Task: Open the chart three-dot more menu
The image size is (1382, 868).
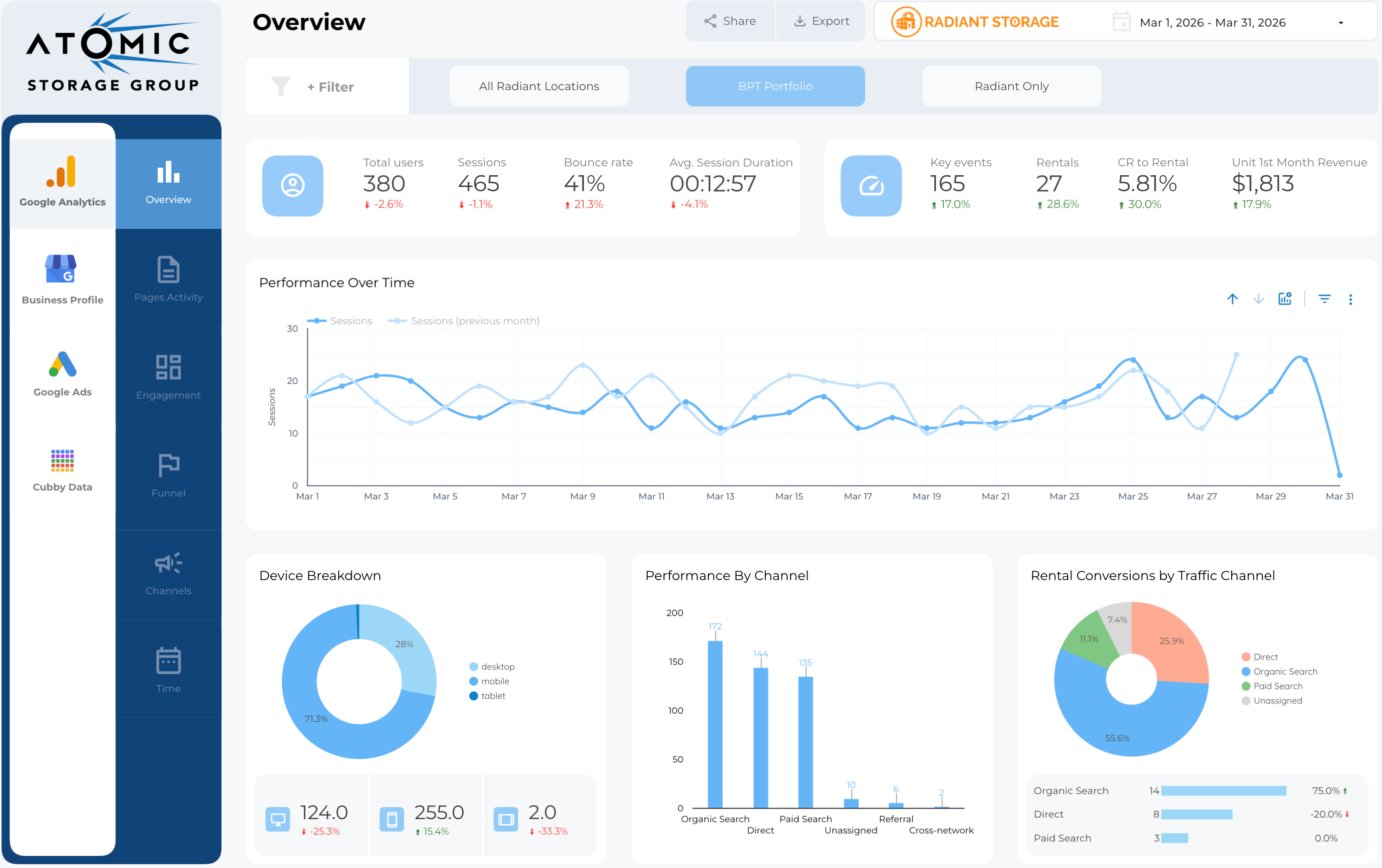Action: [x=1351, y=300]
